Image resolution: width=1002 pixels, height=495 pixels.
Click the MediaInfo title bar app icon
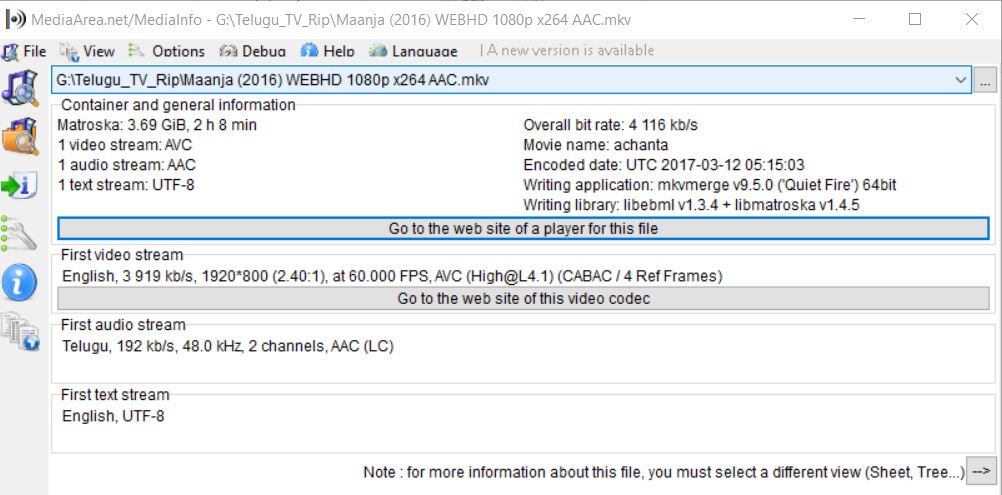(x=16, y=20)
